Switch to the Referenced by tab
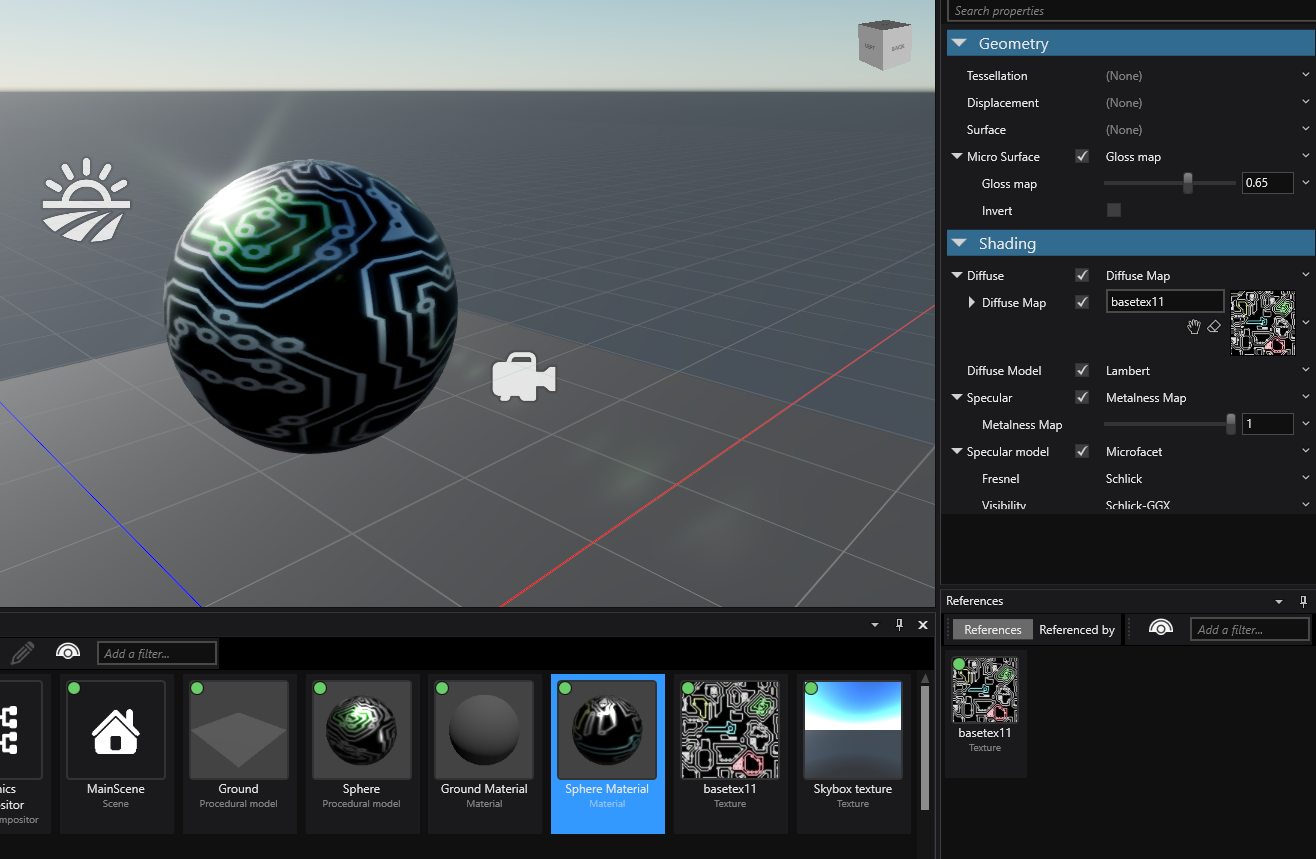This screenshot has width=1316, height=859. pyautogui.click(x=1076, y=629)
